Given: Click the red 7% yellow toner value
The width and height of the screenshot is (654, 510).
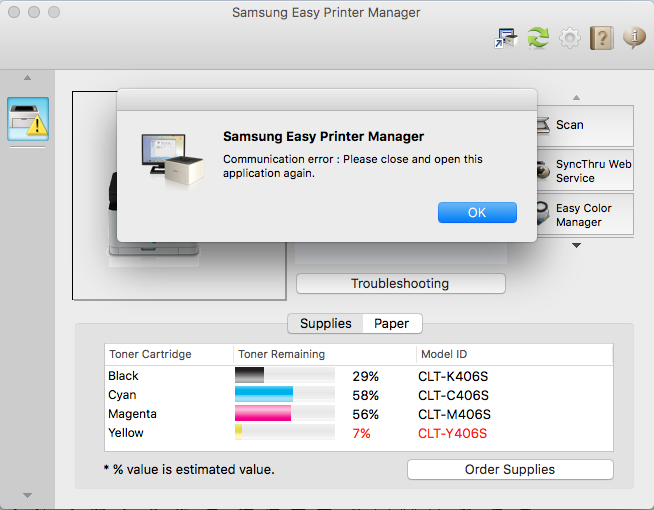Looking at the screenshot, I should point(361,434).
